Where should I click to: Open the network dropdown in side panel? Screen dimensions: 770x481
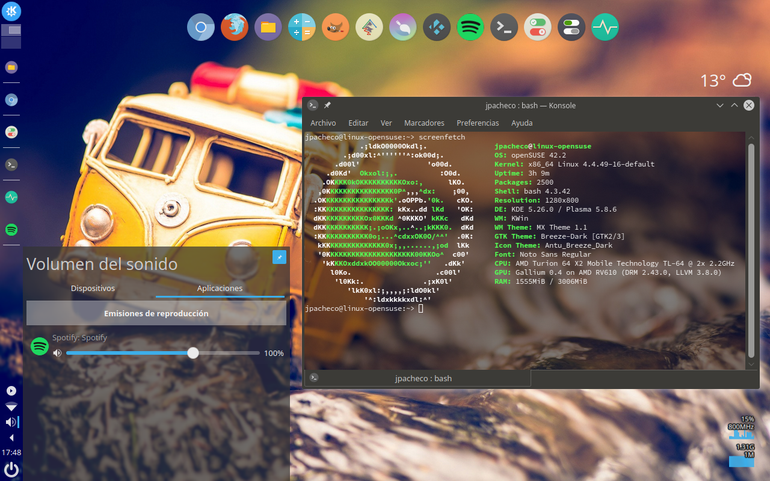[x=11, y=406]
